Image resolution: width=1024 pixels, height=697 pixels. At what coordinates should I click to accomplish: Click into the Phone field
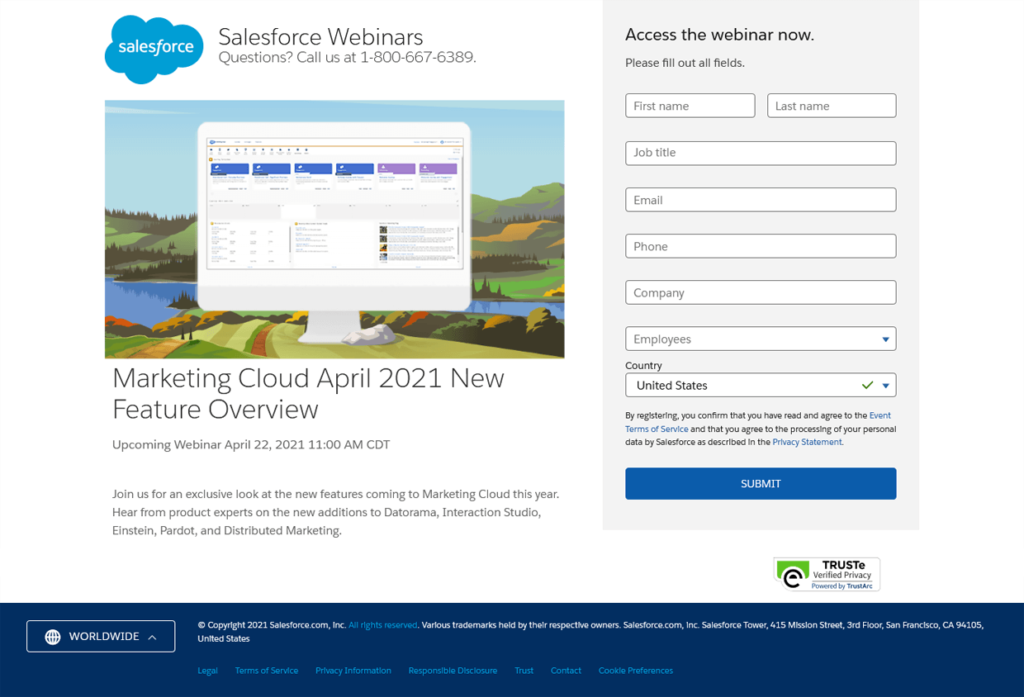coord(760,246)
